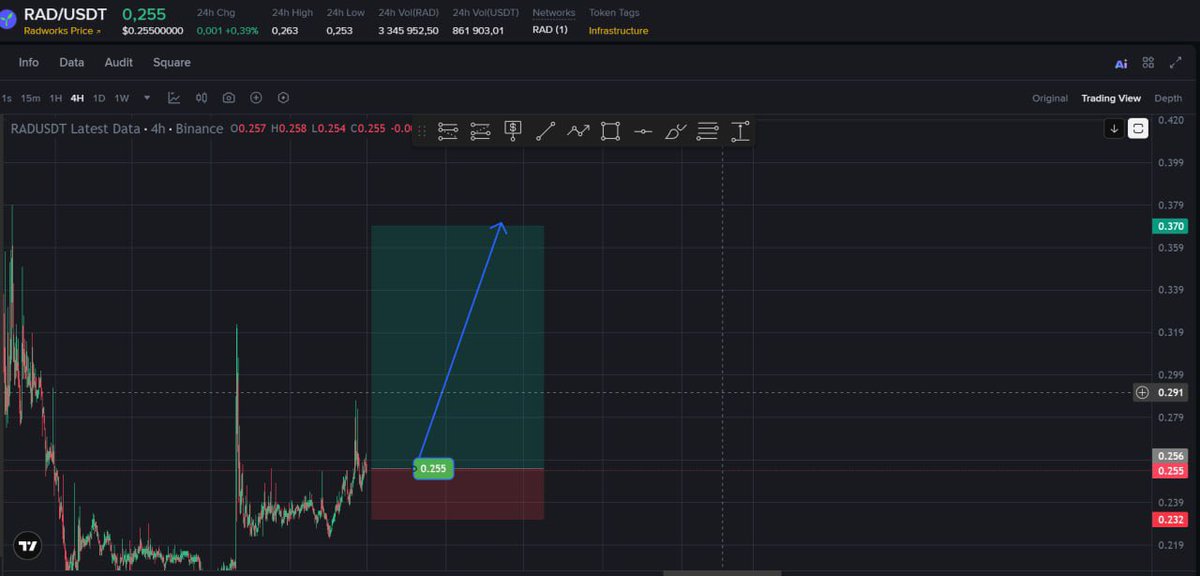Screen dimensions: 1200x576
Task: Open chart settings hexagon icon
Action: [x=283, y=98]
